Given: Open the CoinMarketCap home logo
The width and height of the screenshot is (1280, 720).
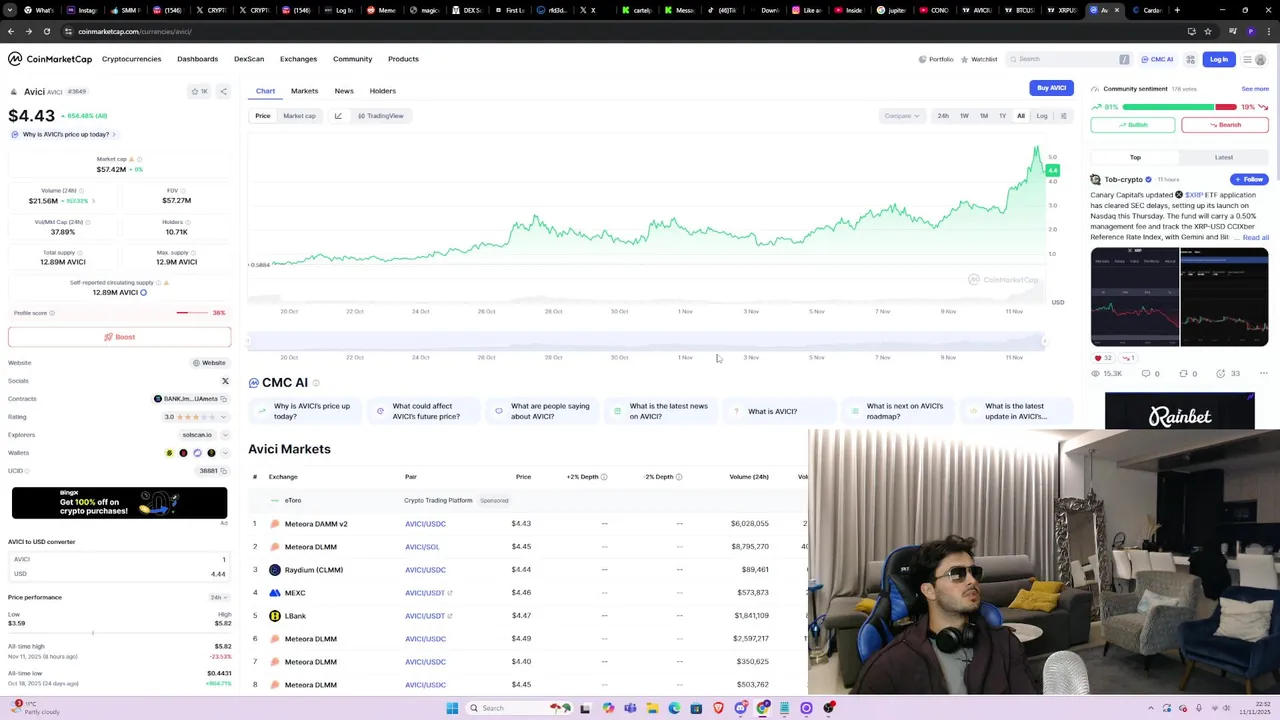Looking at the screenshot, I should point(50,59).
